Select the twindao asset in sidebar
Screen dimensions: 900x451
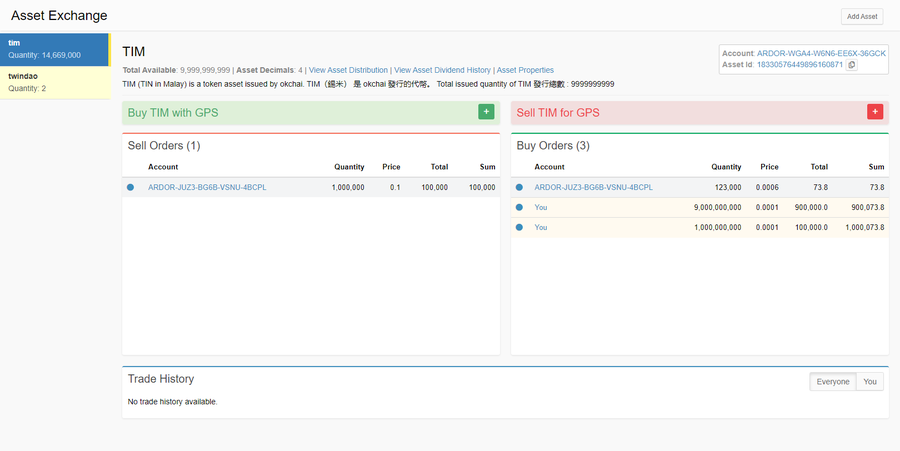[x=55, y=83]
